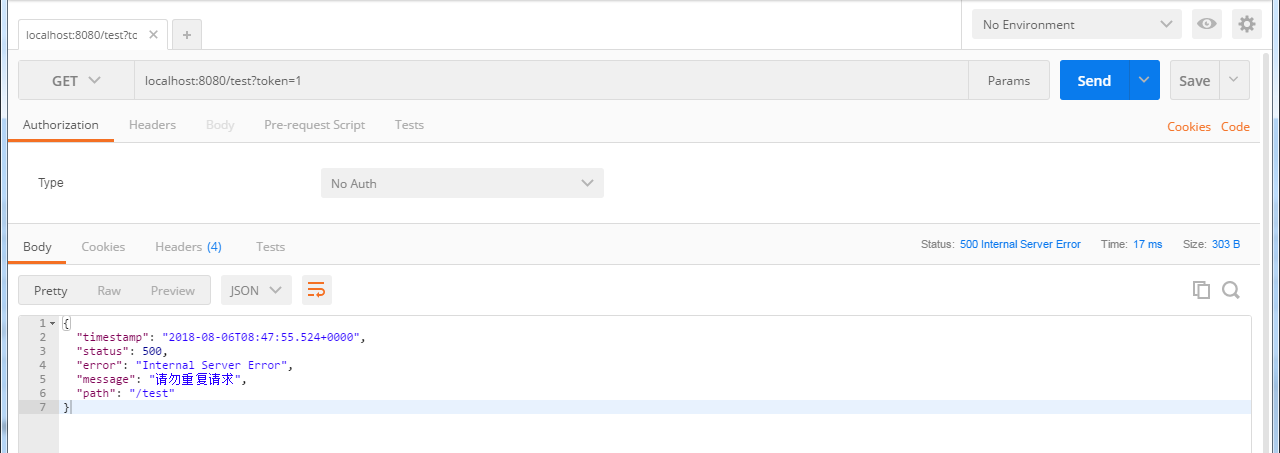
Task: Open the GET method dropdown
Action: 76,81
